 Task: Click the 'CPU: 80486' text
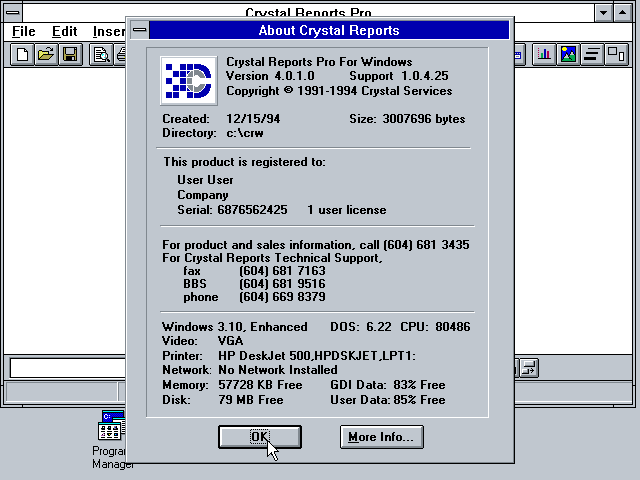coord(435,327)
